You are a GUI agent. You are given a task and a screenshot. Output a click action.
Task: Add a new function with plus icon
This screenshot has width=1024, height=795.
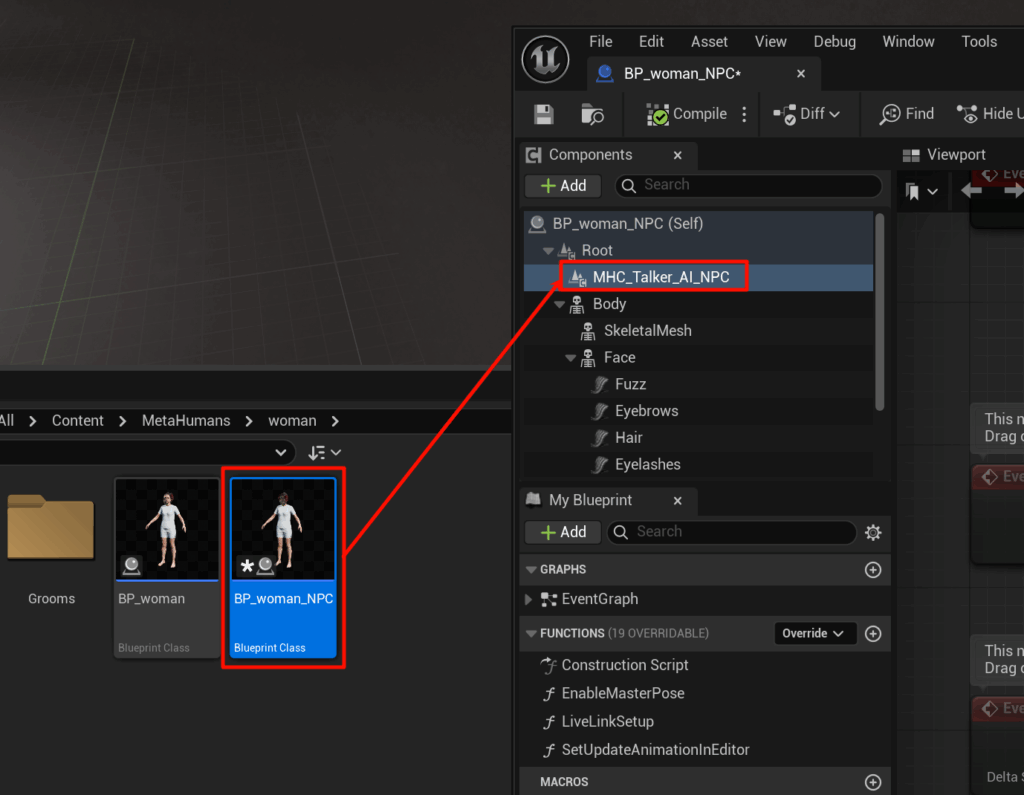[x=873, y=634]
